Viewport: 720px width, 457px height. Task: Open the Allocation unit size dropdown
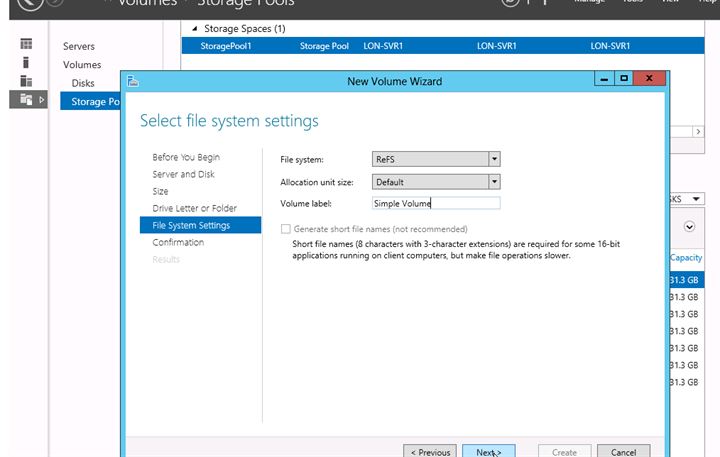494,182
